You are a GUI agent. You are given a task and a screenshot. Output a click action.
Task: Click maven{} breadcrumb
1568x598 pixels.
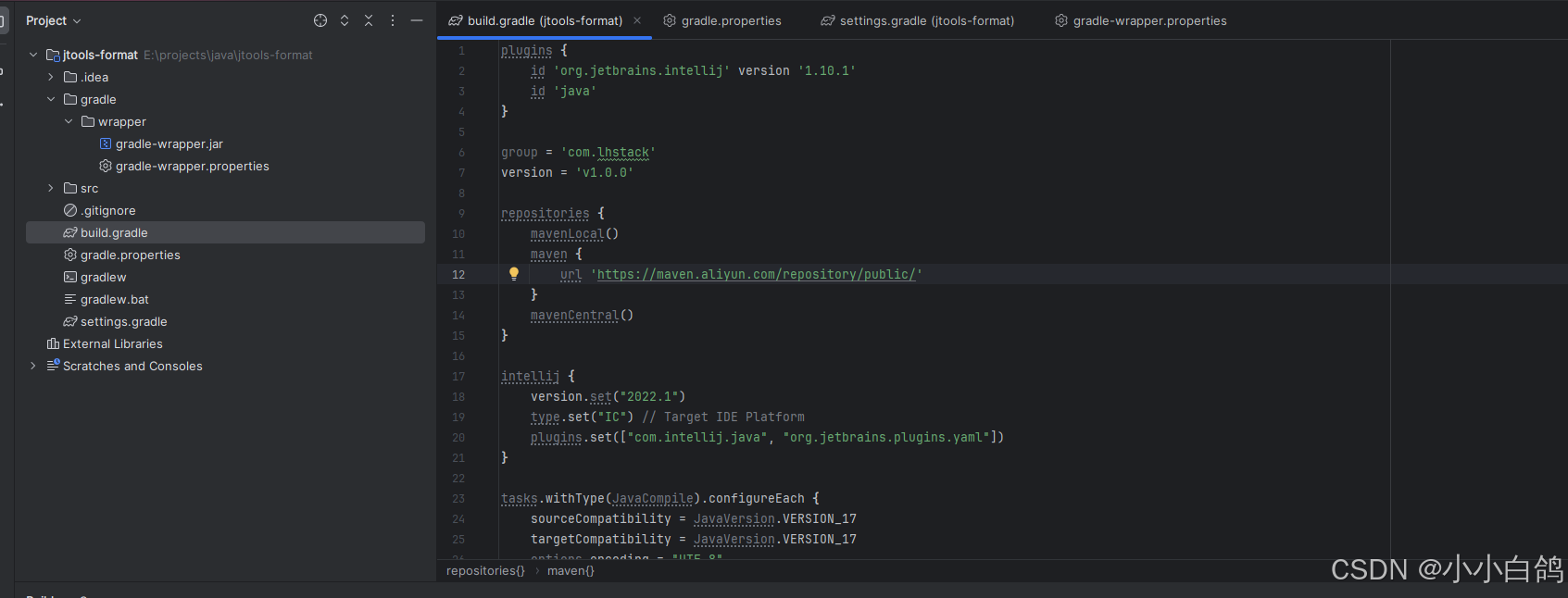(571, 570)
